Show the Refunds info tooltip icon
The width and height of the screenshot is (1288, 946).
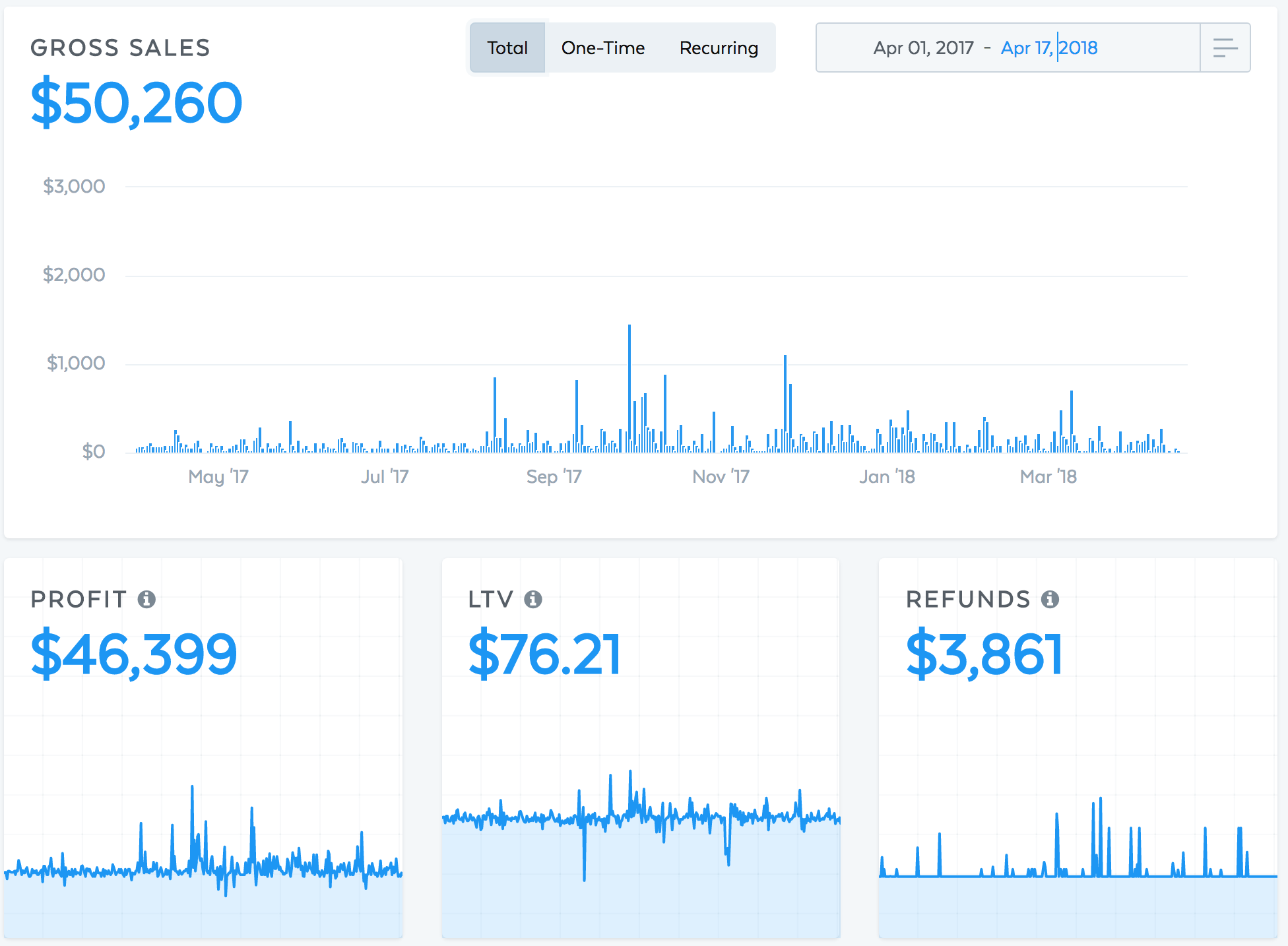coord(1050,599)
